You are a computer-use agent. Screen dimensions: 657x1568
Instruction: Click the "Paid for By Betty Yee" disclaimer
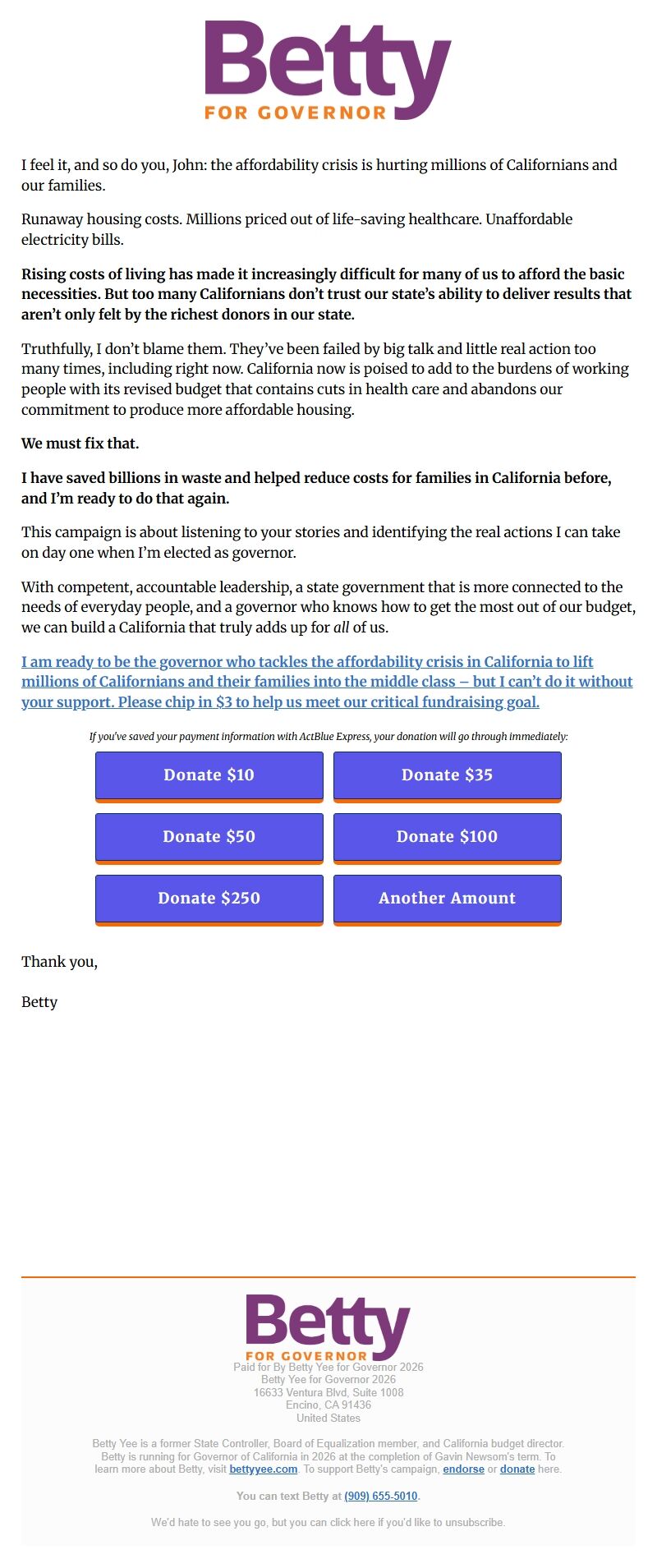pos(328,1367)
